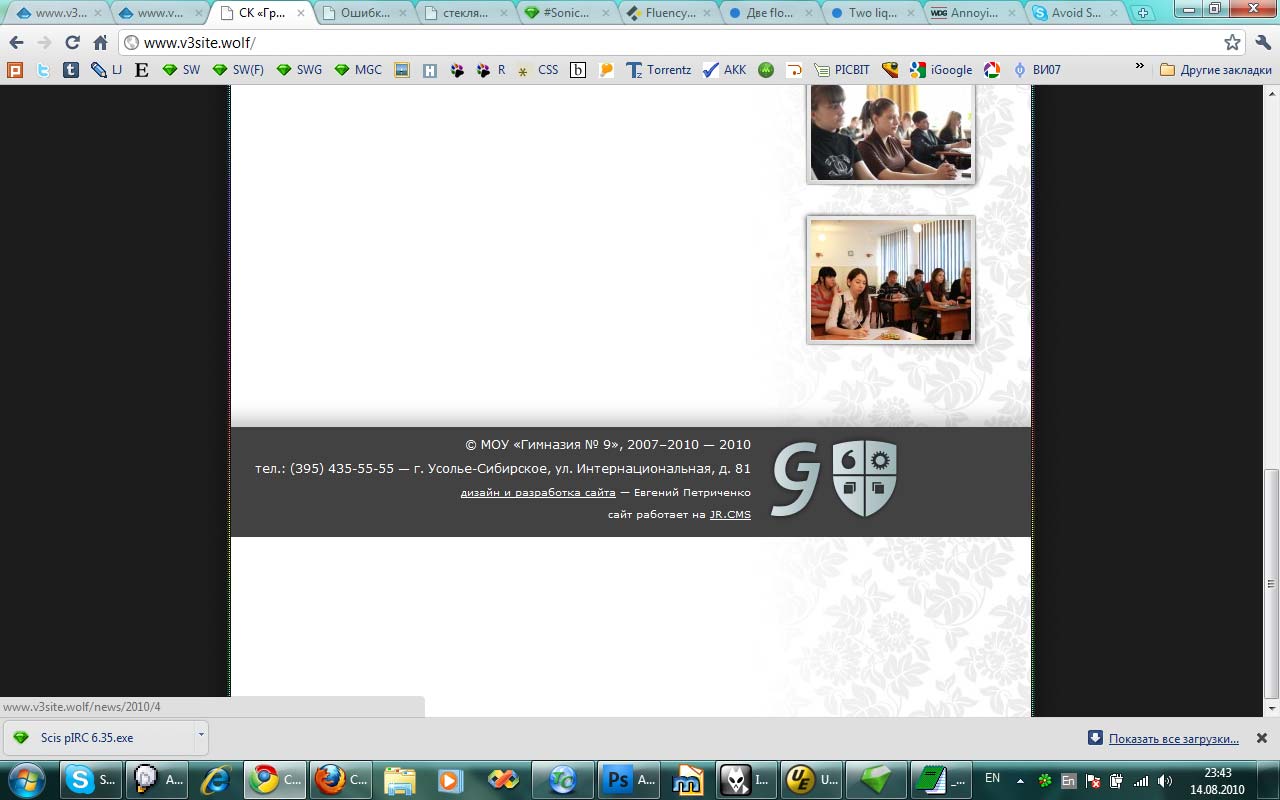Bookmark this page with the star icon
This screenshot has height=800, width=1280.
[1232, 43]
